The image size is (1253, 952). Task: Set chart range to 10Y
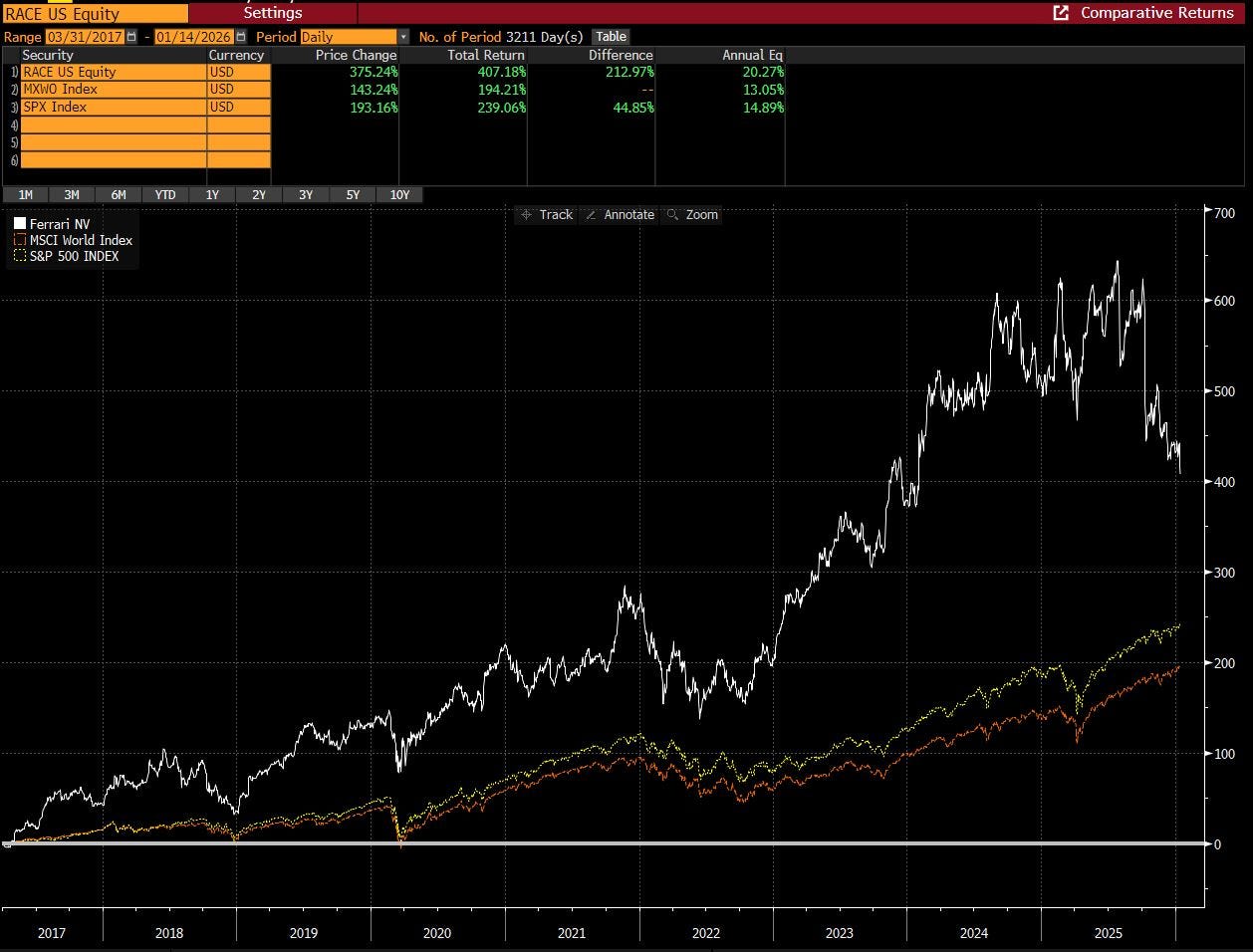pos(399,195)
